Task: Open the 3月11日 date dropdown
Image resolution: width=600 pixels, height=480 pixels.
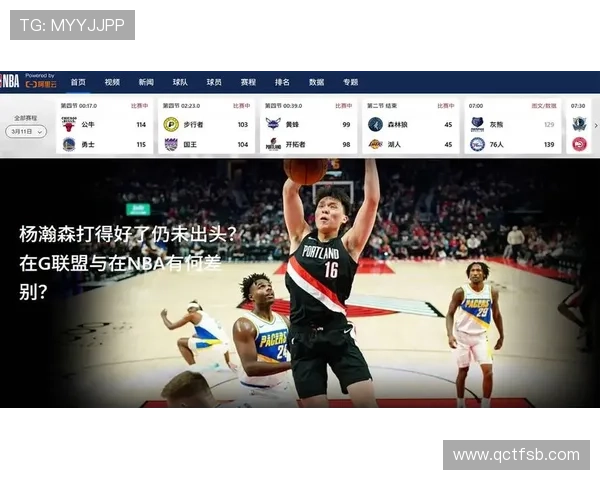Action: tap(26, 132)
